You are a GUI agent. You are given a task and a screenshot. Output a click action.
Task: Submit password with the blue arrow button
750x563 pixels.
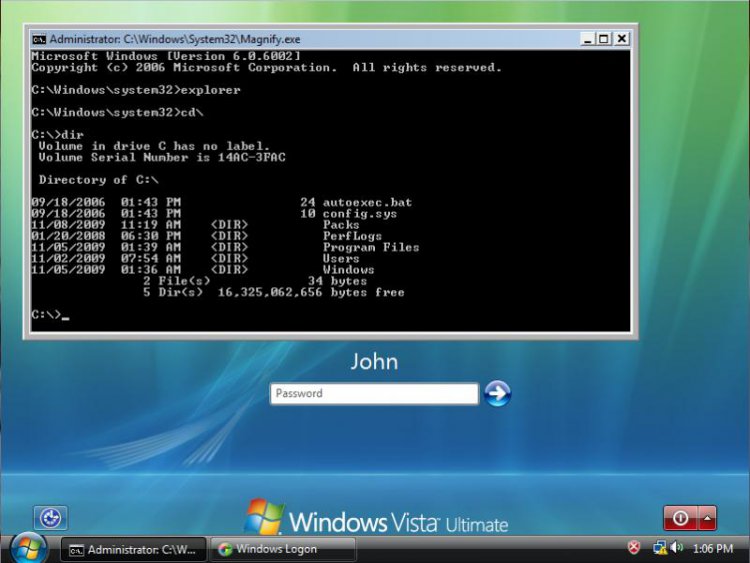coord(497,394)
